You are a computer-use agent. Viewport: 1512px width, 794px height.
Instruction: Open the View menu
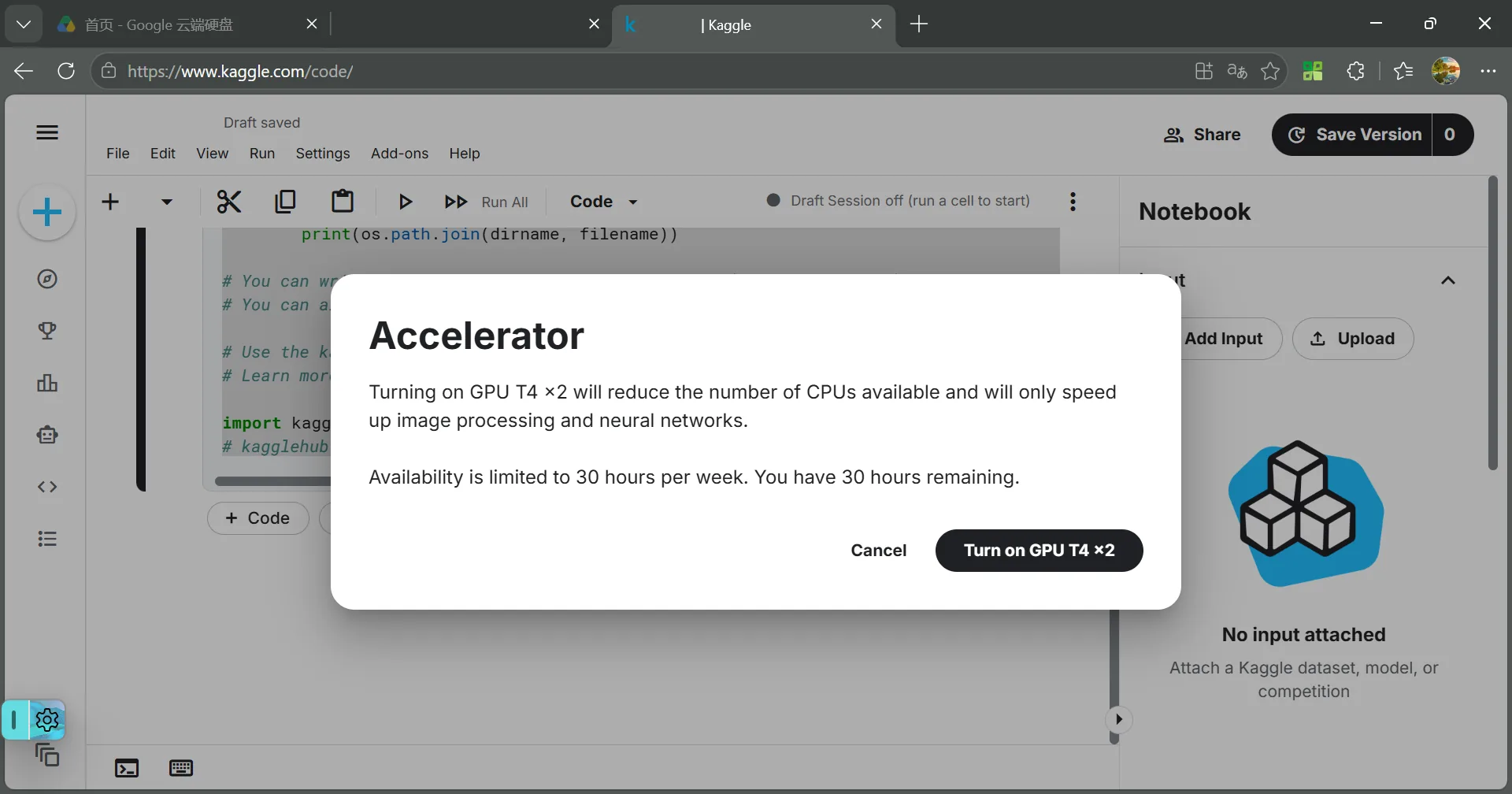212,154
